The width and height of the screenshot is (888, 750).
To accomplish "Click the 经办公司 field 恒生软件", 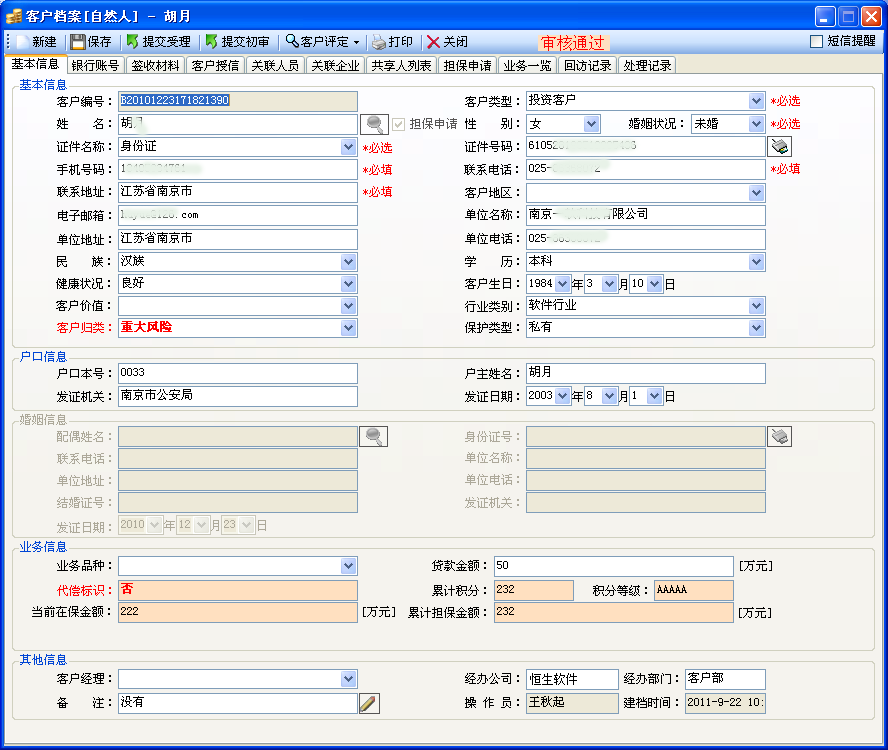I will click(x=572, y=679).
